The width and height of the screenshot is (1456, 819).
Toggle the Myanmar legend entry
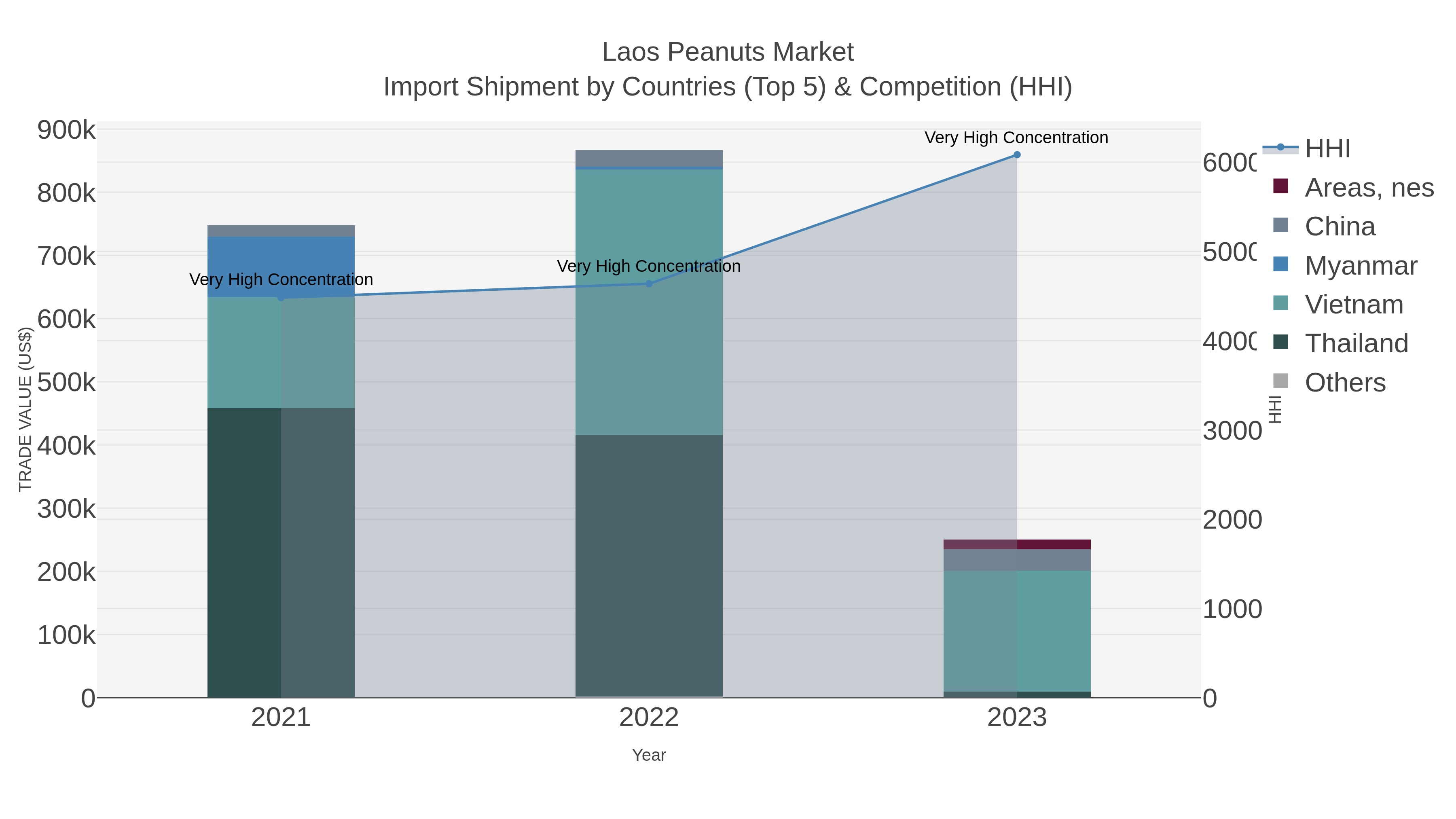[x=1345, y=266]
